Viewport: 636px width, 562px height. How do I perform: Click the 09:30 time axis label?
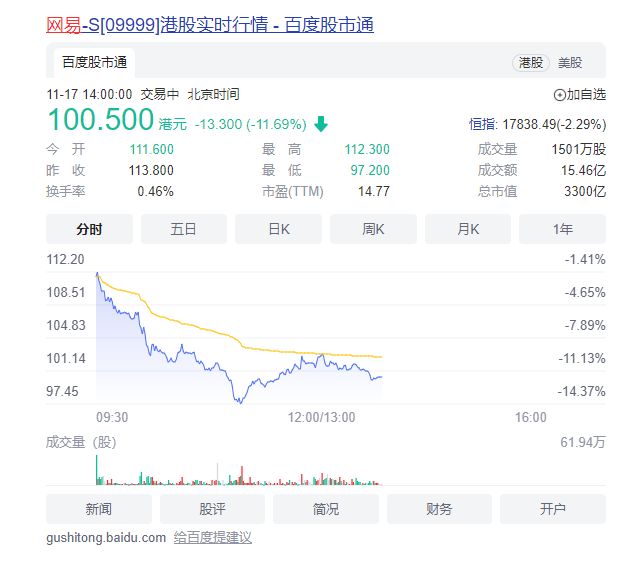click(112, 417)
